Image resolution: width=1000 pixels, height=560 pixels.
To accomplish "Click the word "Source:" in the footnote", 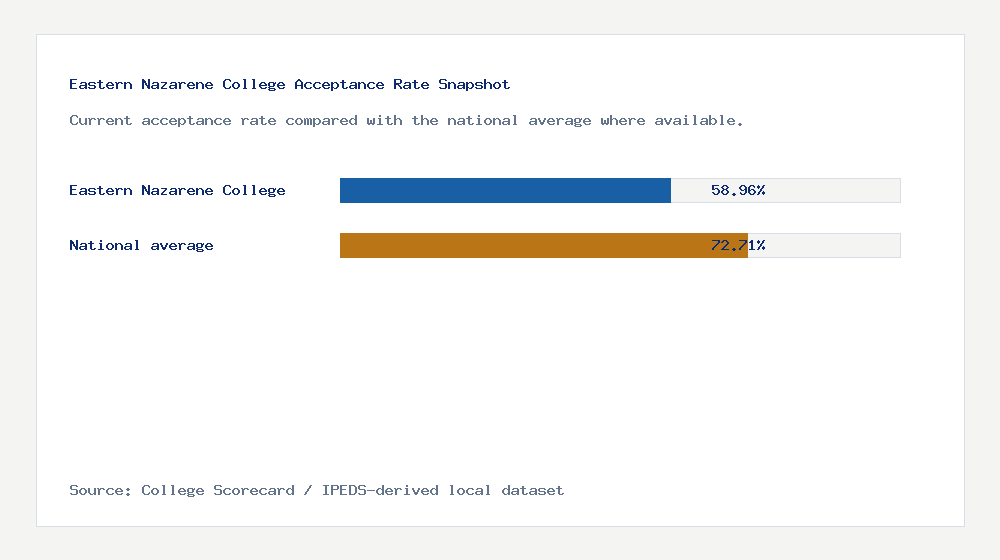I will [x=101, y=490].
